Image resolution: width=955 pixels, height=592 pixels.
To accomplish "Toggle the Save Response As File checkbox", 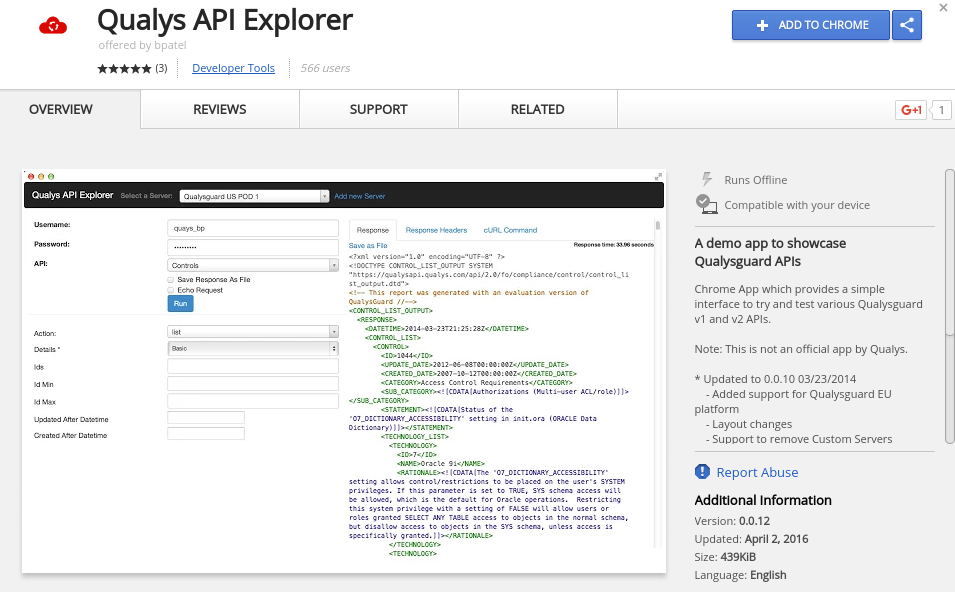I will [x=171, y=280].
